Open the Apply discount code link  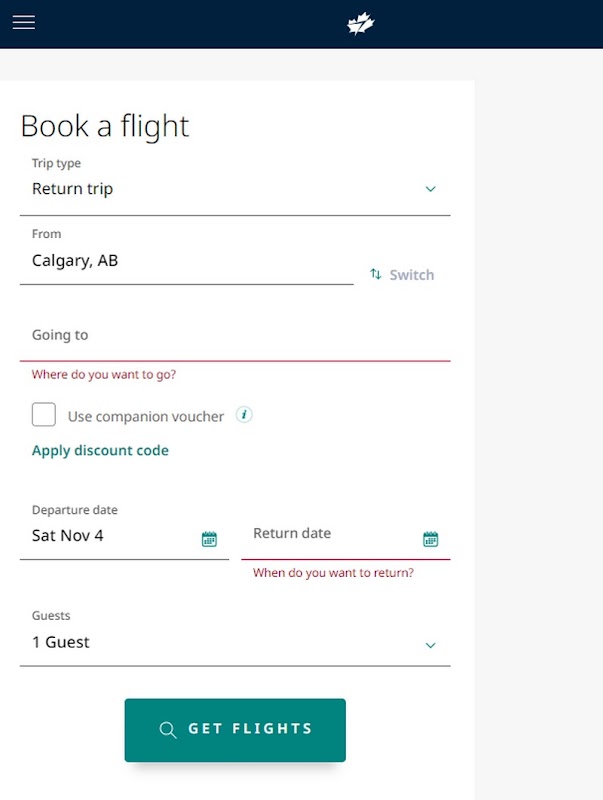coord(100,451)
